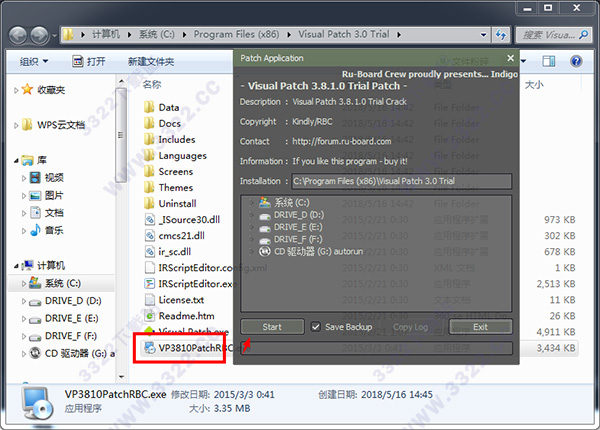
Task: Click the search magnifier icon
Action: tap(583, 35)
